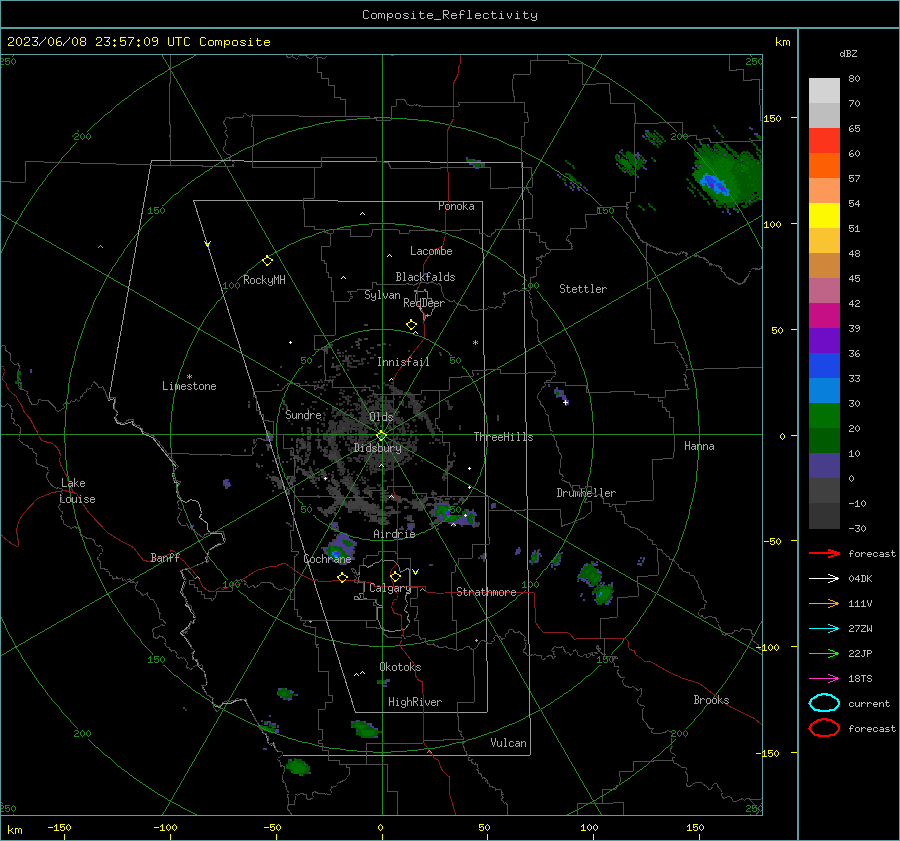Click the orange 111V arrow icon
The width and height of the screenshot is (900, 841).
pyautogui.click(x=824, y=603)
